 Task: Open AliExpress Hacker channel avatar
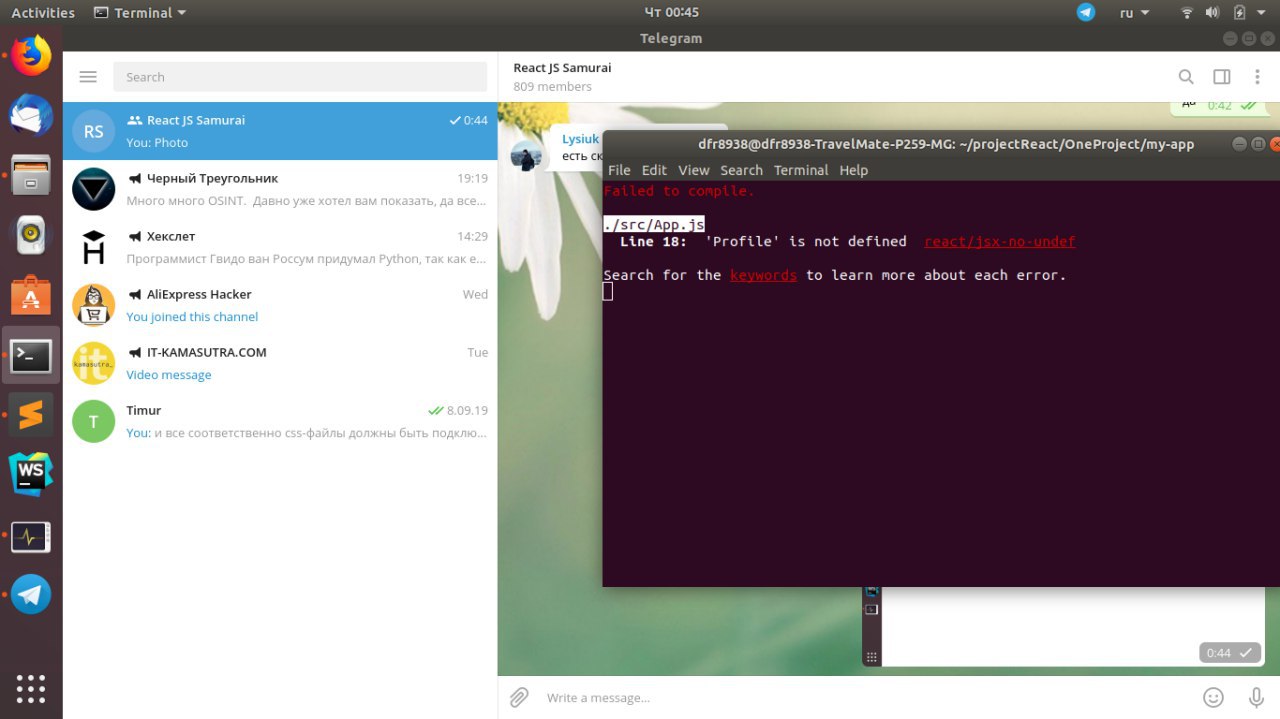click(x=94, y=305)
